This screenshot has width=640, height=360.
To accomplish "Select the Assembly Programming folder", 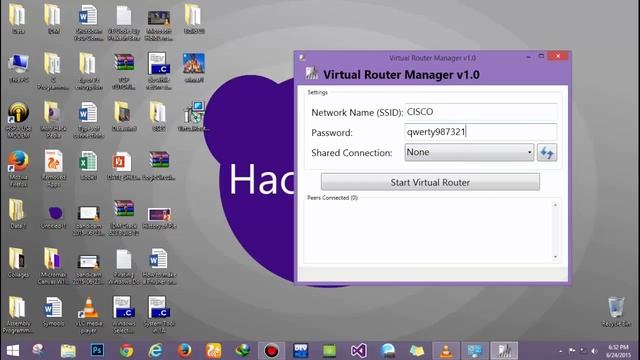I will click(18, 315).
